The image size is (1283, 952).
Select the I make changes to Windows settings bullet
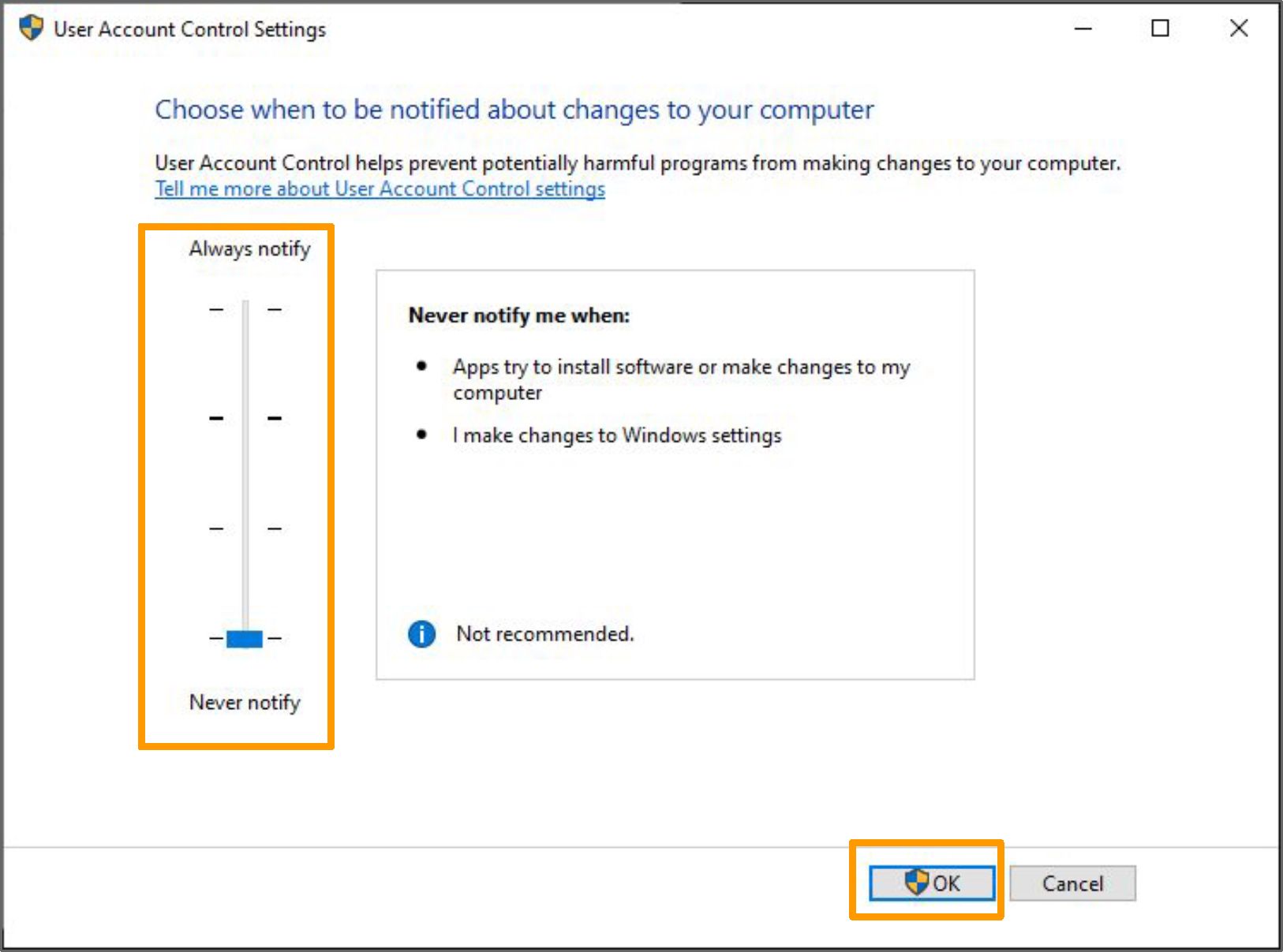point(616,435)
